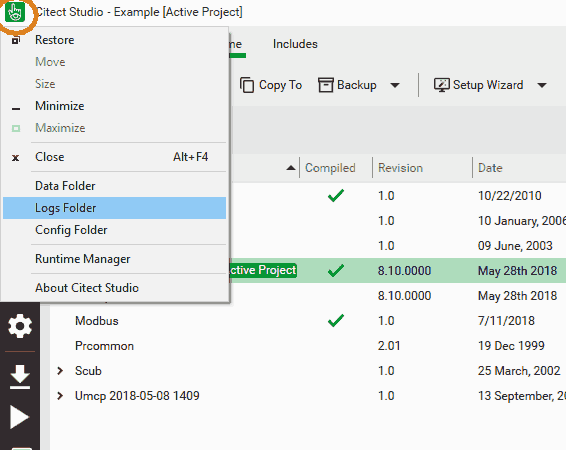Launch Runtime Manager from the menu

(x=114, y=259)
